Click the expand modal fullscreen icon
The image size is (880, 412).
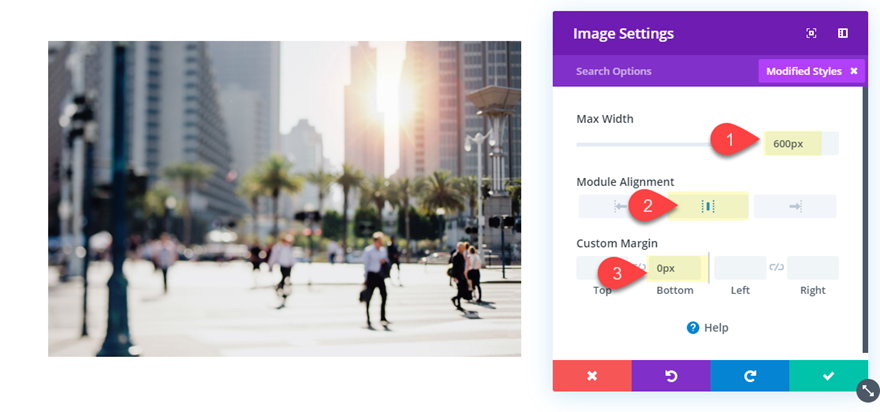tap(811, 34)
